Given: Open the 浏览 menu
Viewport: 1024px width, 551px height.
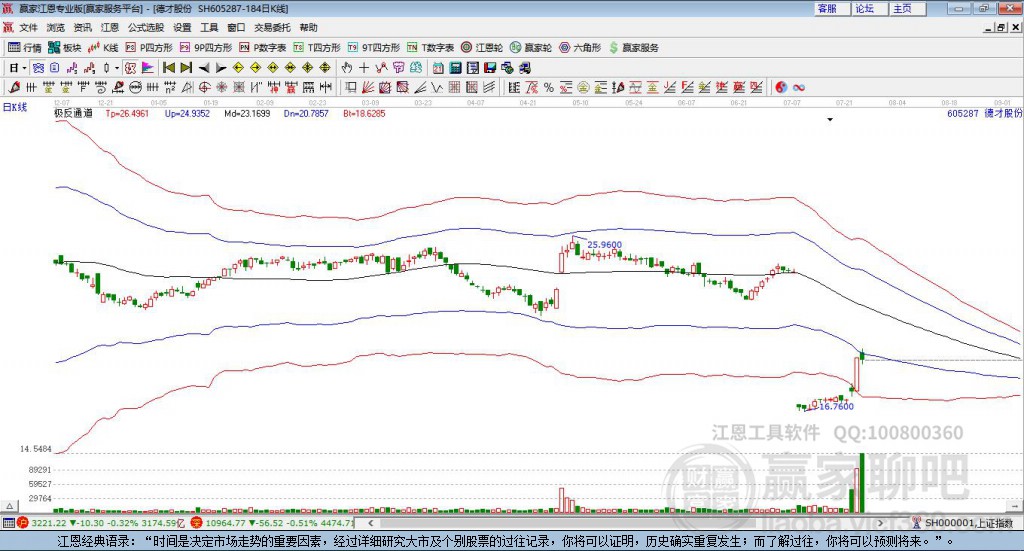Looking at the screenshot, I should (56, 27).
